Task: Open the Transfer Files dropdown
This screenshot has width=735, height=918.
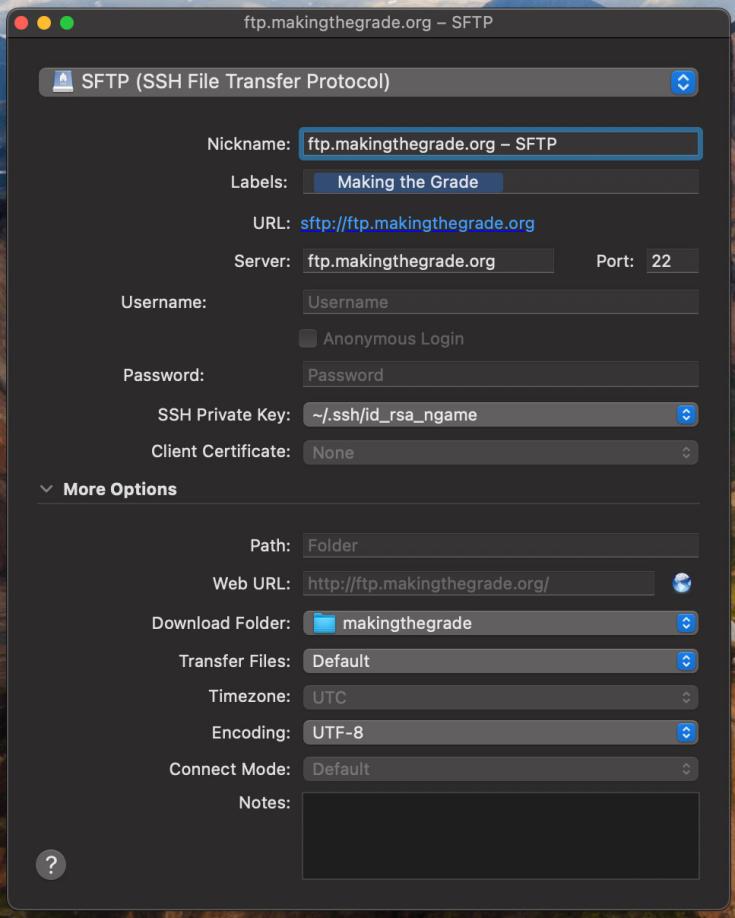Action: 501,661
